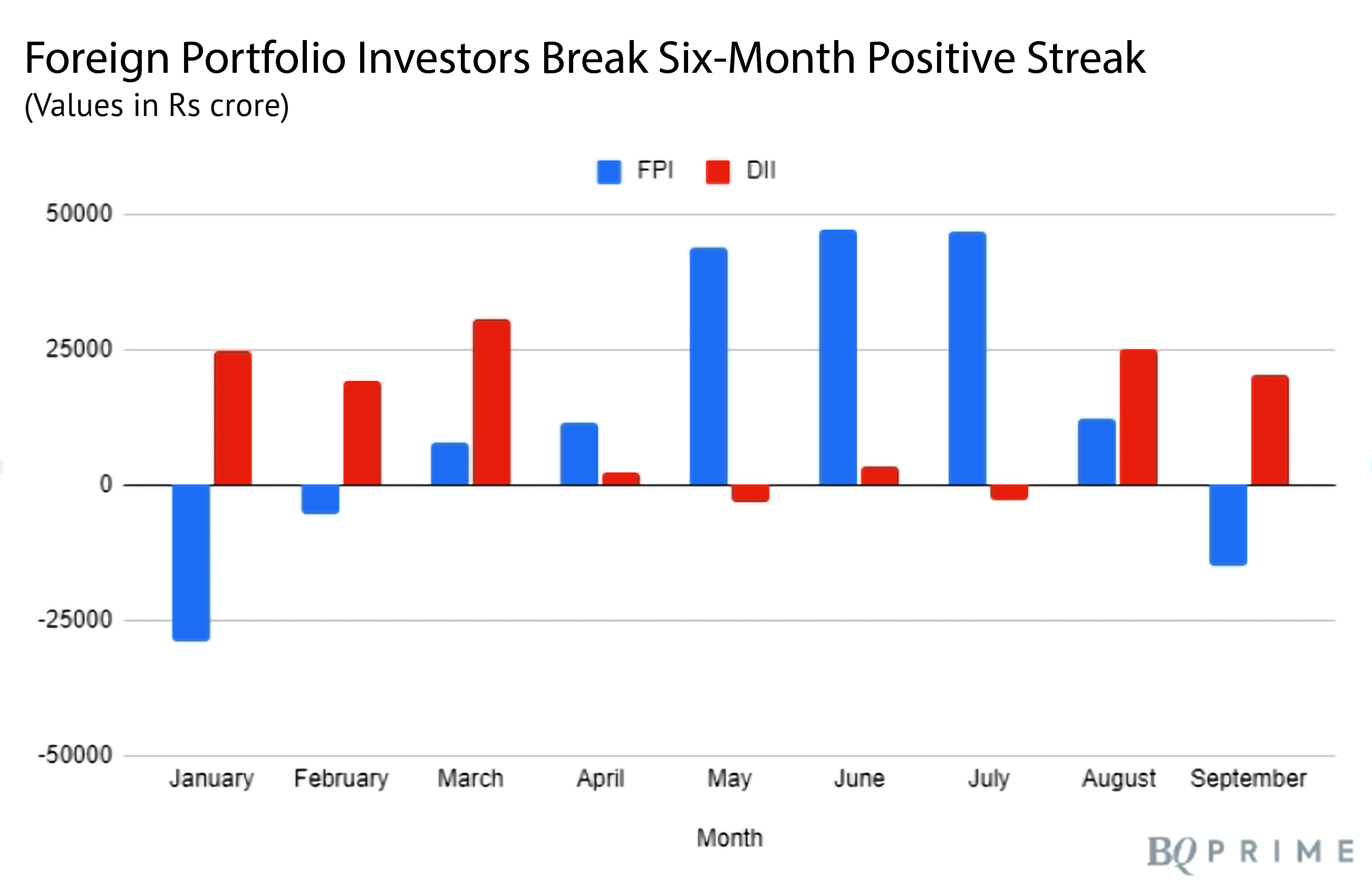Image resolution: width=1372 pixels, height=886 pixels.
Task: Click the May blue FPI bar
Action: (708, 367)
